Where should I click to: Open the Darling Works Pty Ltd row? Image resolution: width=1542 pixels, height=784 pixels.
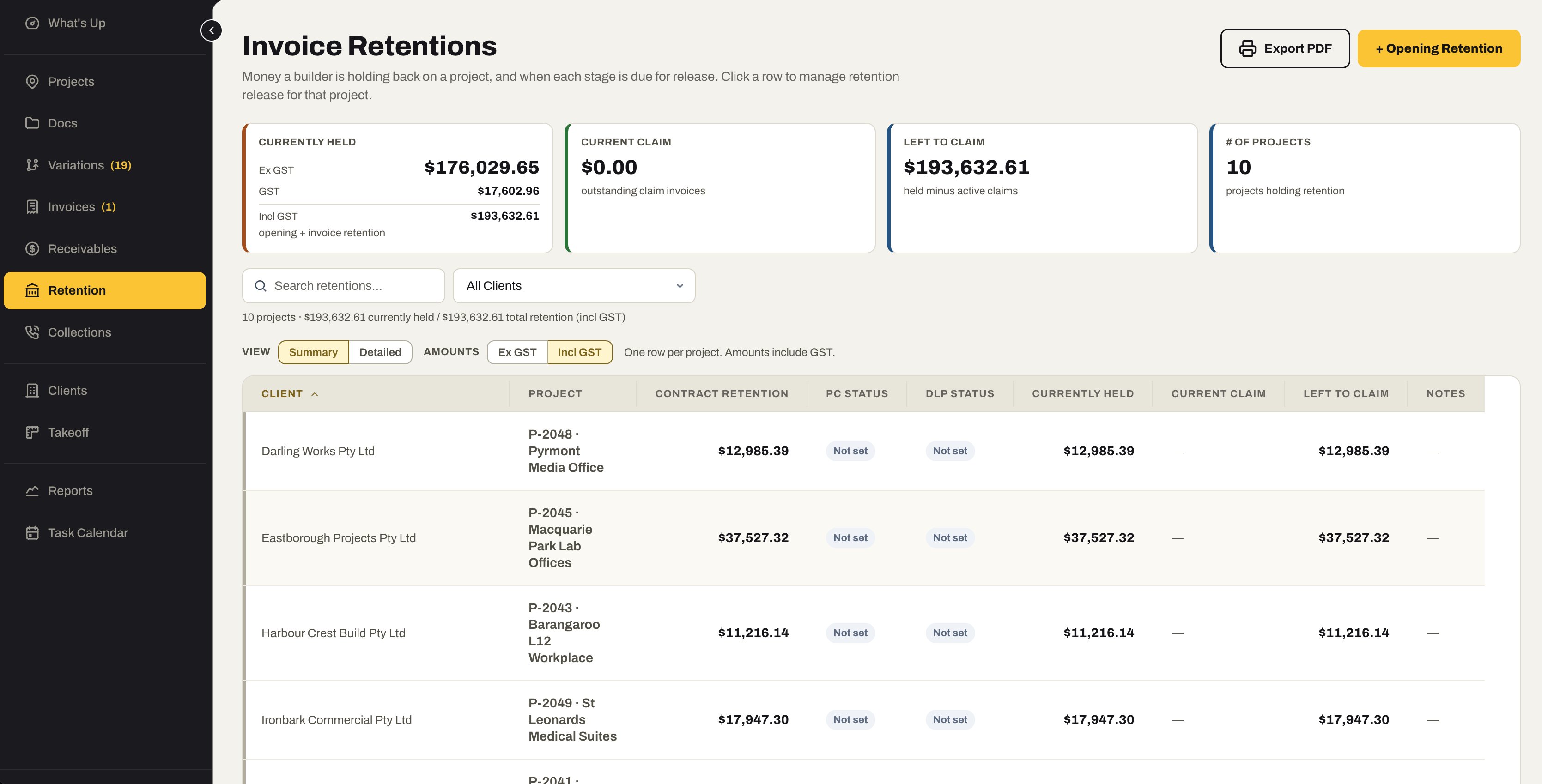(x=864, y=451)
